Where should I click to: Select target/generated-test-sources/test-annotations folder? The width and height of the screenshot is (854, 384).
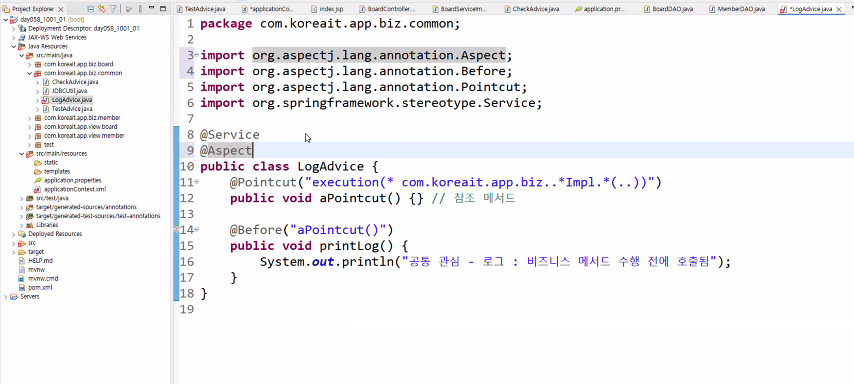coord(98,216)
